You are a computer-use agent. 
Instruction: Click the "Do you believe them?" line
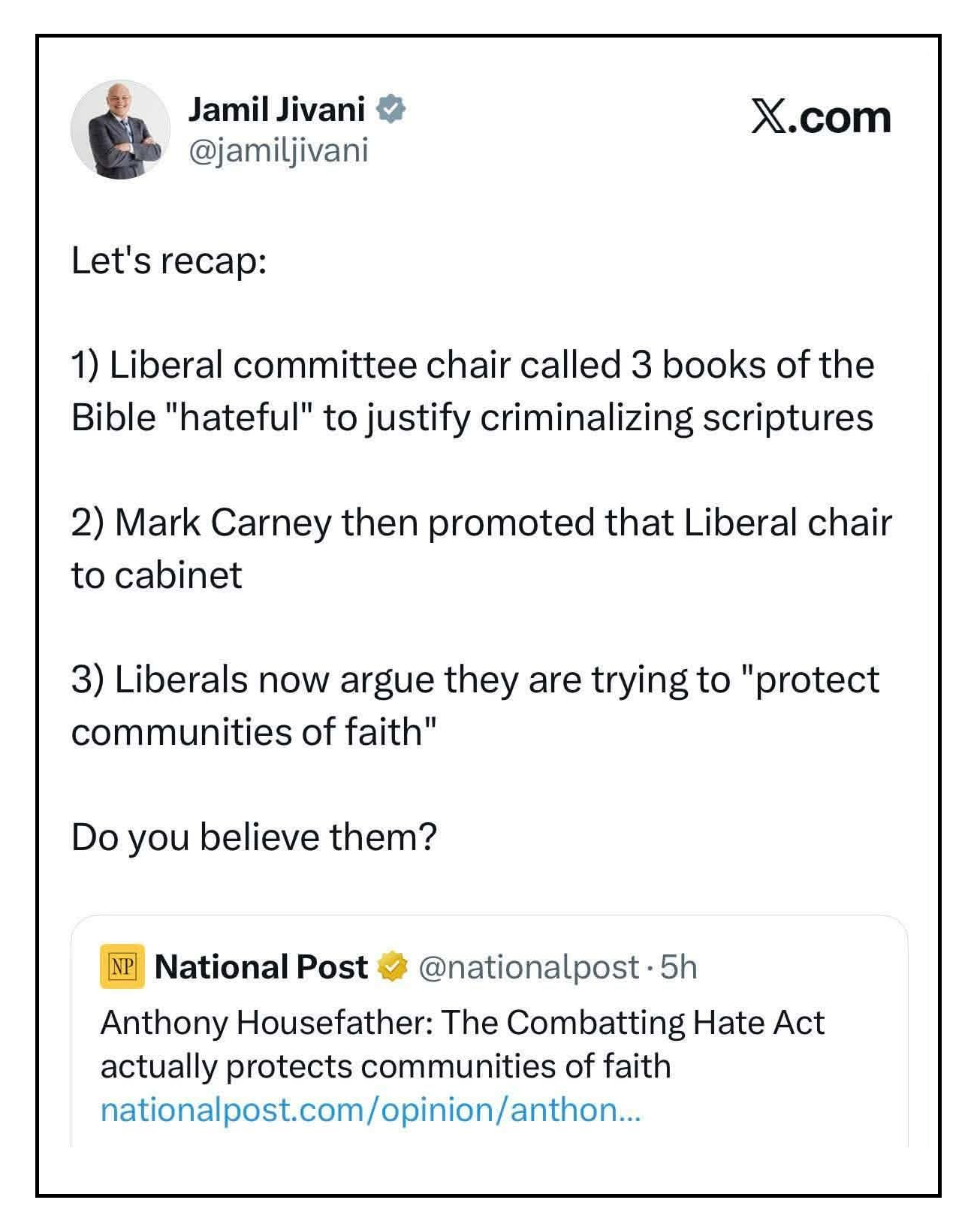click(x=254, y=837)
